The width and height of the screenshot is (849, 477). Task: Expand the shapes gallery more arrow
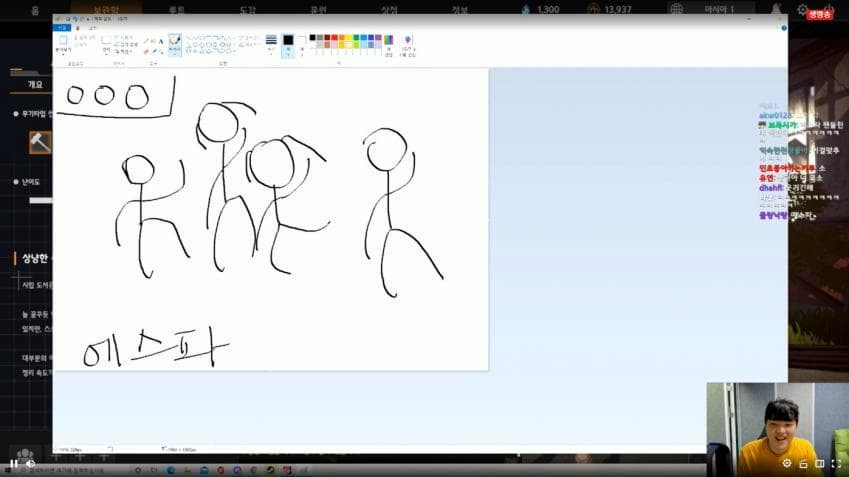click(x=234, y=52)
